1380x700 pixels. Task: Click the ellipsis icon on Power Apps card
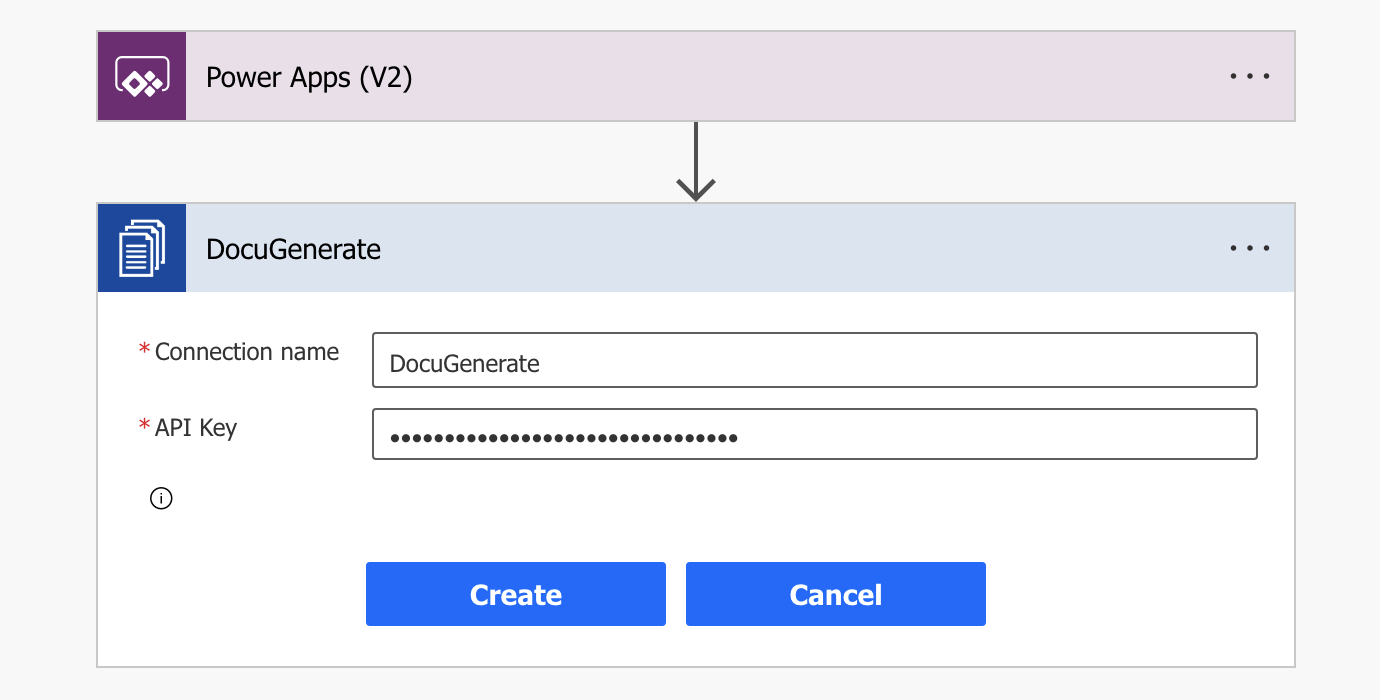[1249, 75]
